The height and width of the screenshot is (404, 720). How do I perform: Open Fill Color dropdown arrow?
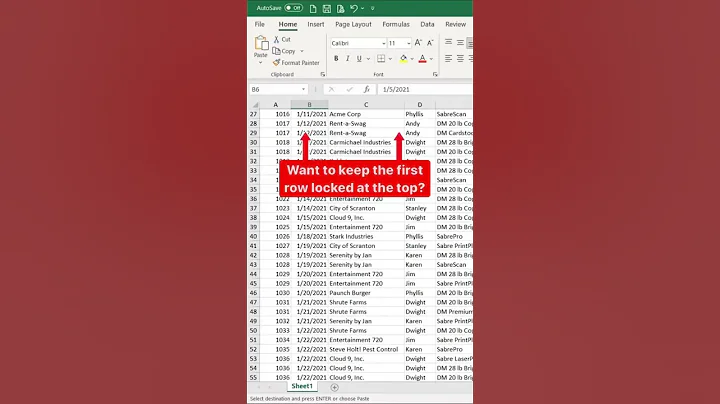412,59
